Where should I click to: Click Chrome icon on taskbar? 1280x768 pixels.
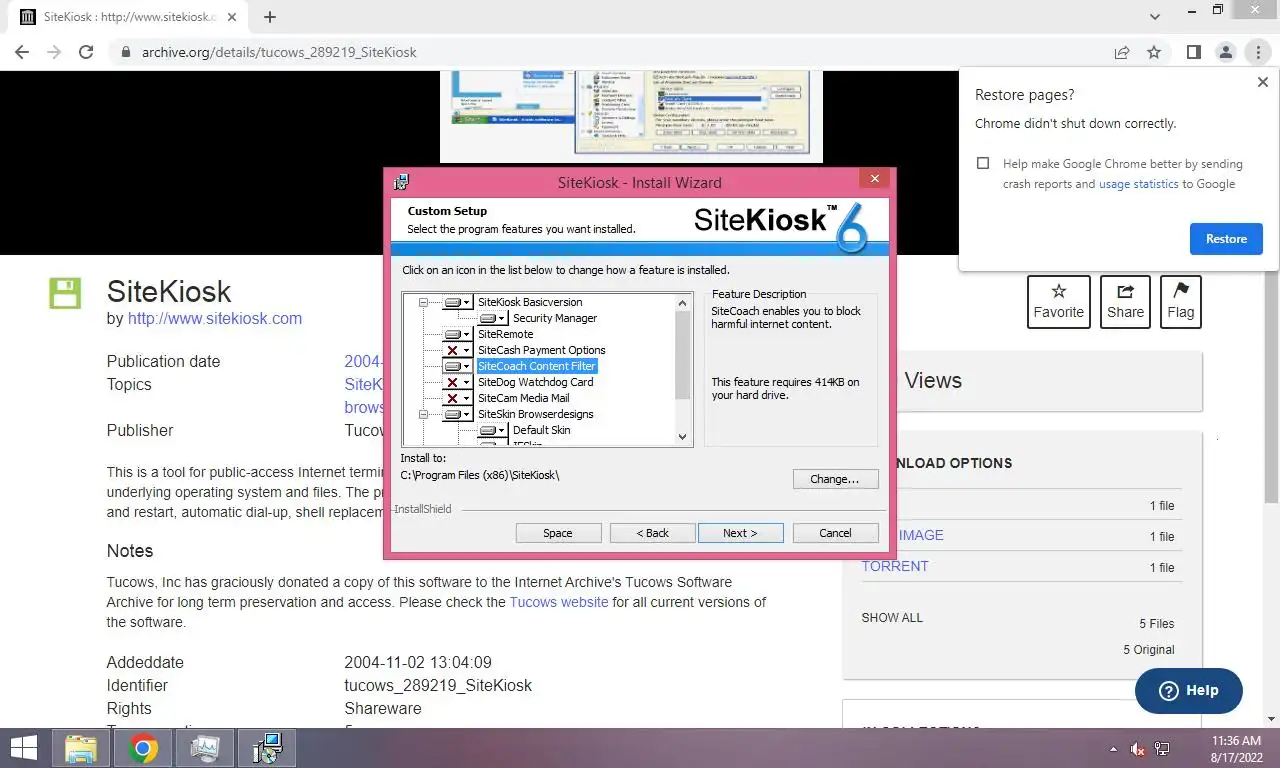pos(143,748)
